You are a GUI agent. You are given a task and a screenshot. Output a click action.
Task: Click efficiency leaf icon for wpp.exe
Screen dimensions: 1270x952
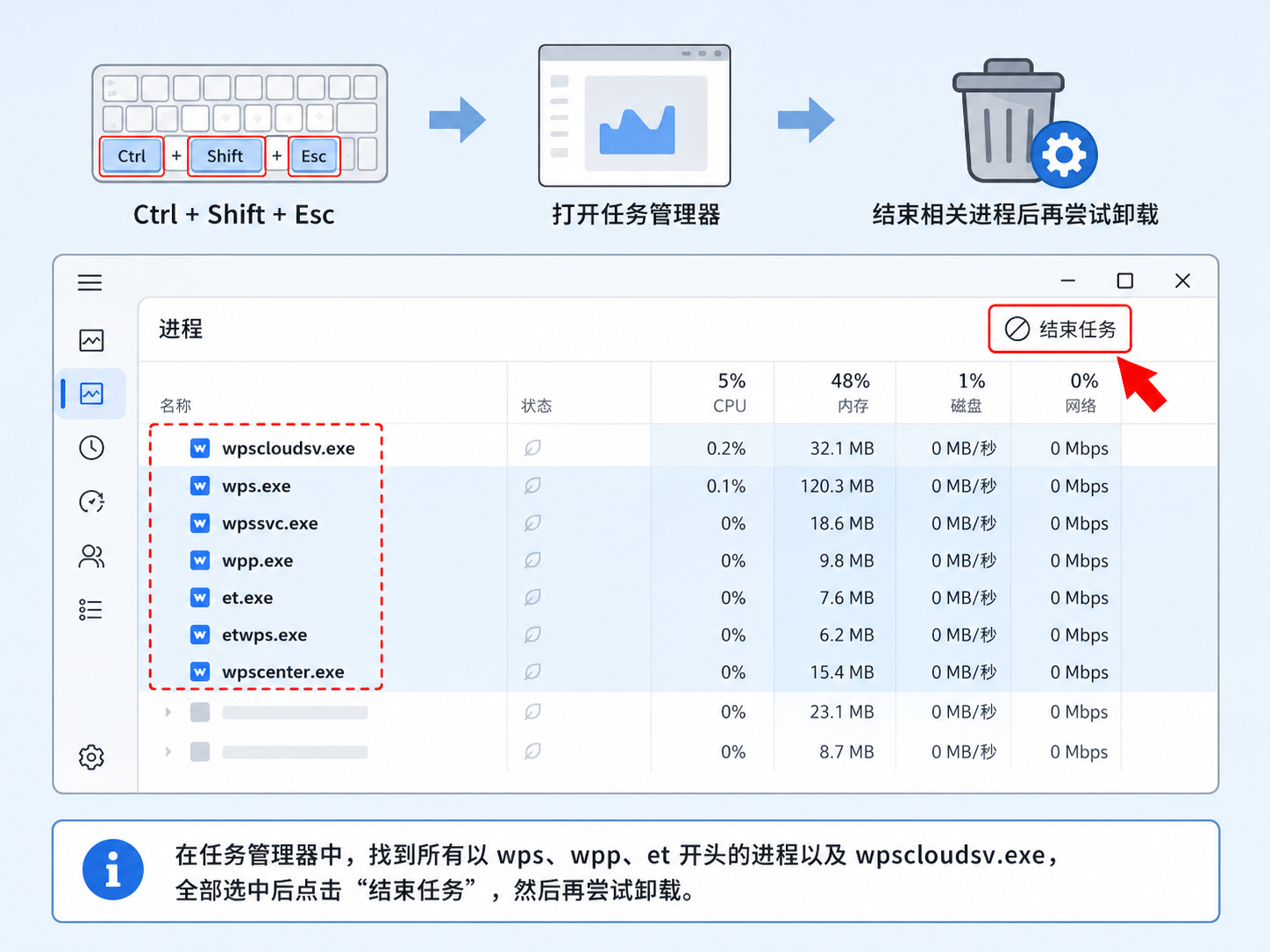point(532,560)
